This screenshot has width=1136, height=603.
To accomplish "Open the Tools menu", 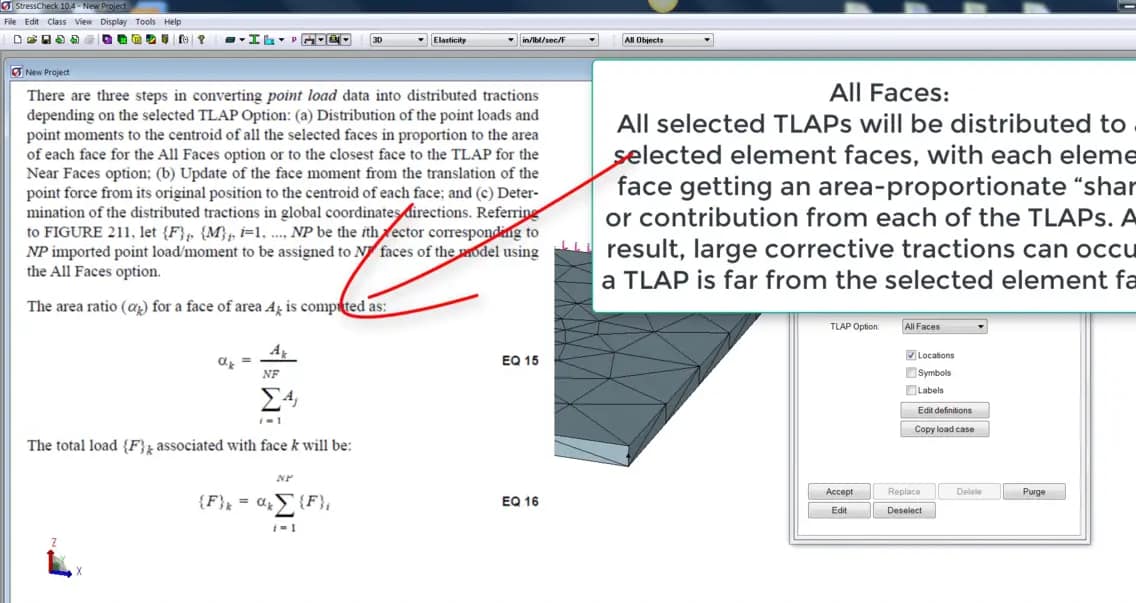I will pyautogui.click(x=145, y=21).
